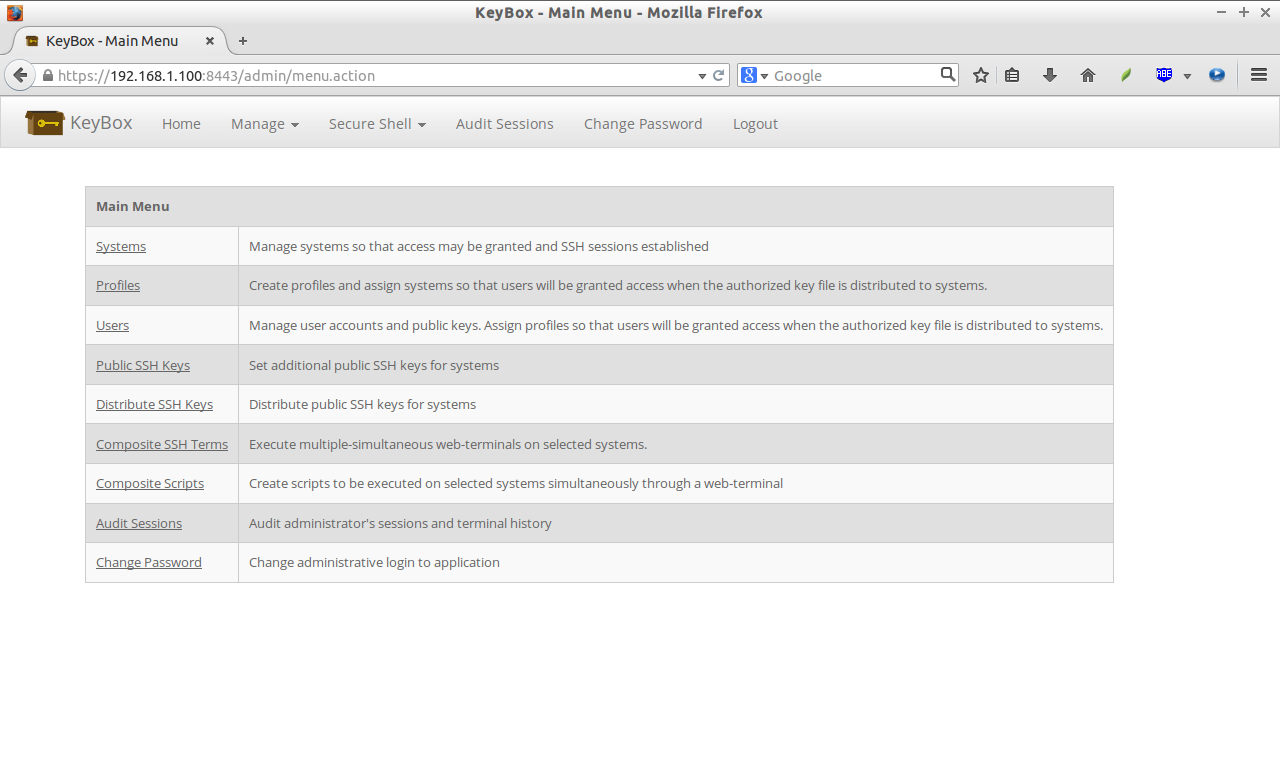Open the Profiles link in Main Menu

[118, 285]
